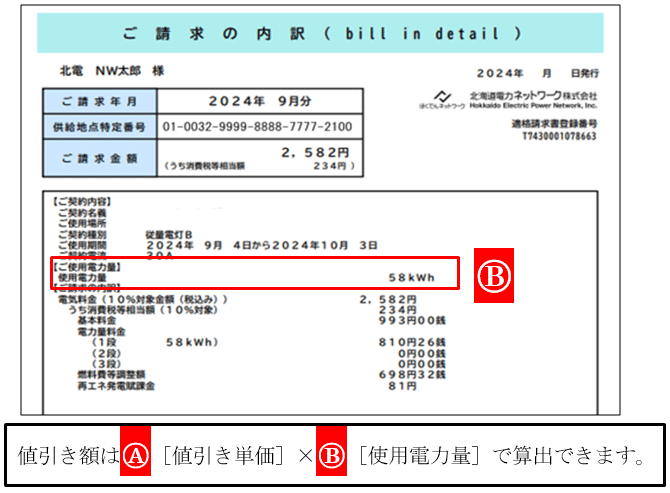Click the '値引き額は' text in the formula

[x=68, y=455]
